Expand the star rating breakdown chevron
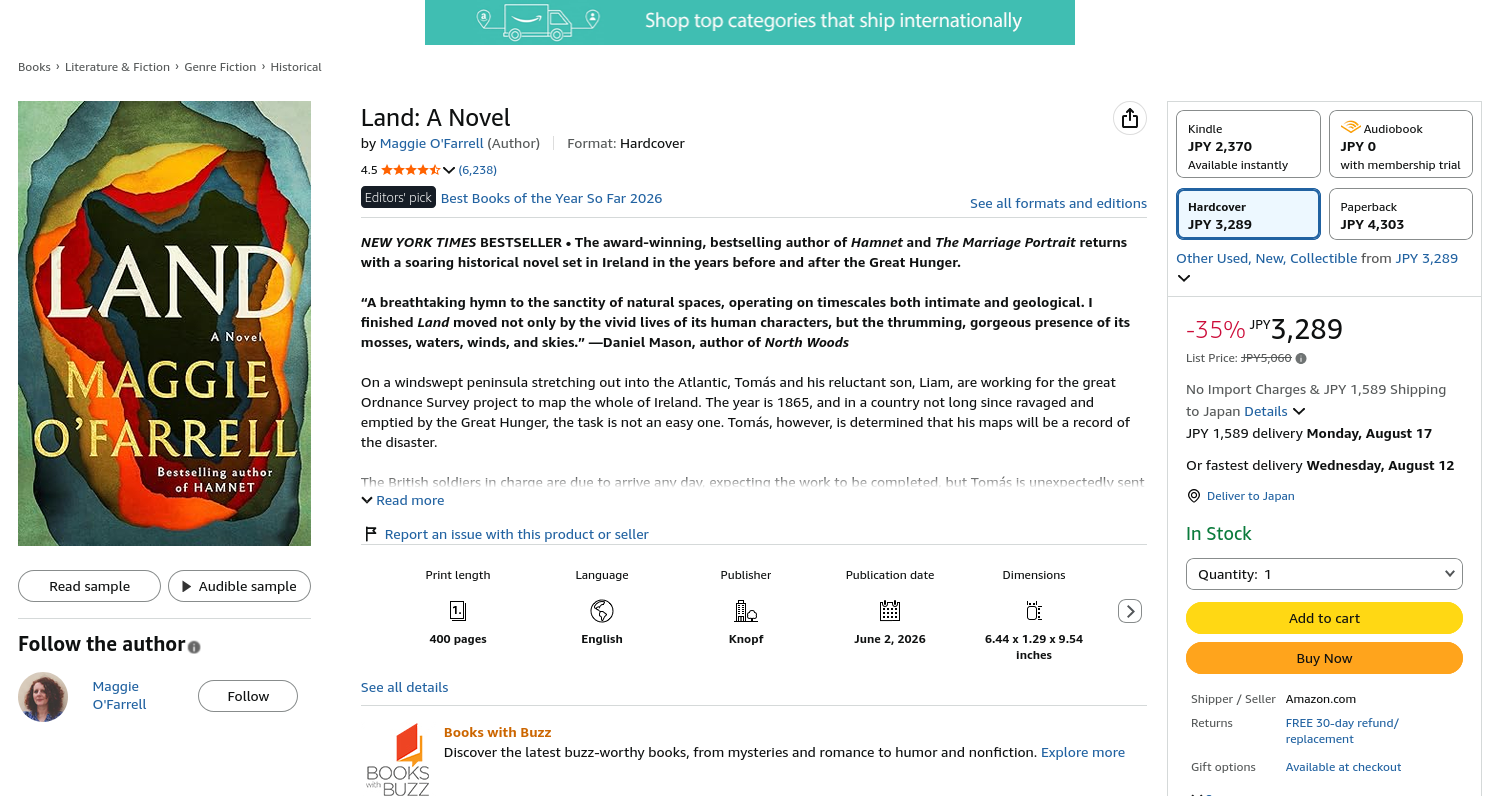 pyautogui.click(x=449, y=170)
